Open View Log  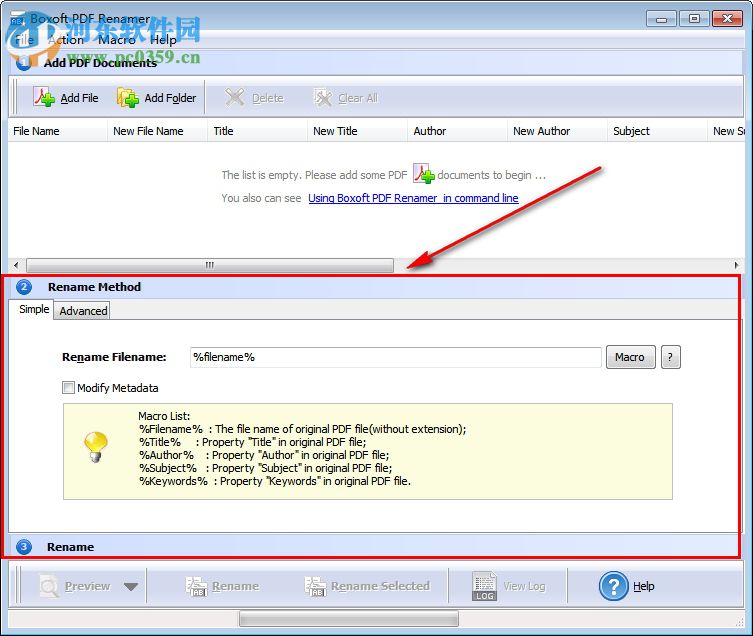click(x=509, y=586)
